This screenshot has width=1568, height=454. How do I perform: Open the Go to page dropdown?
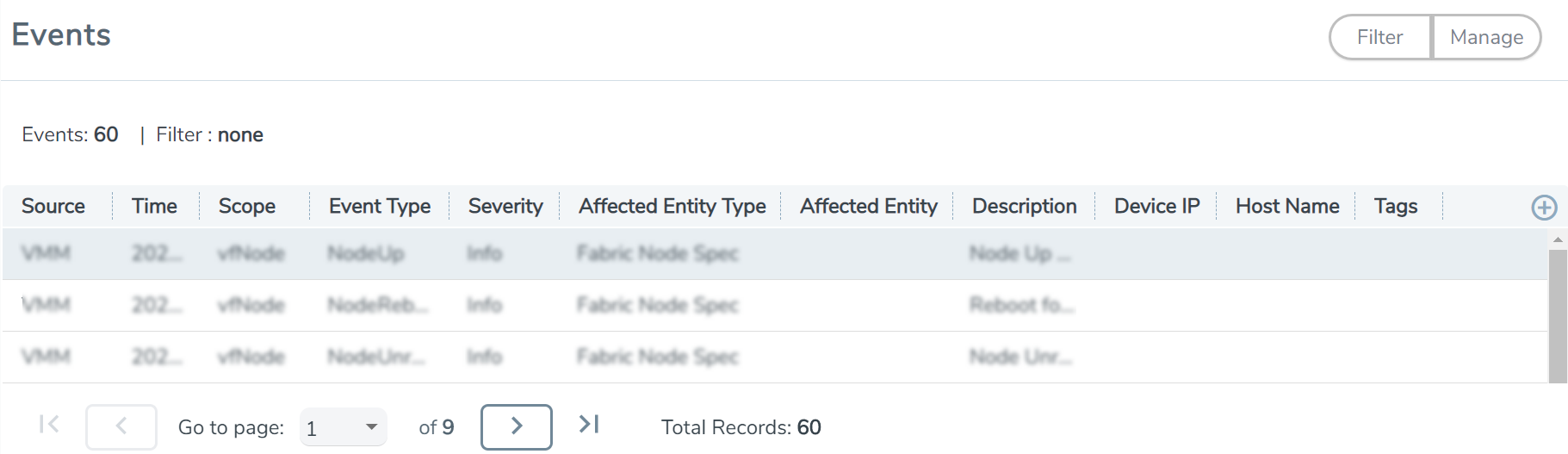(x=343, y=427)
